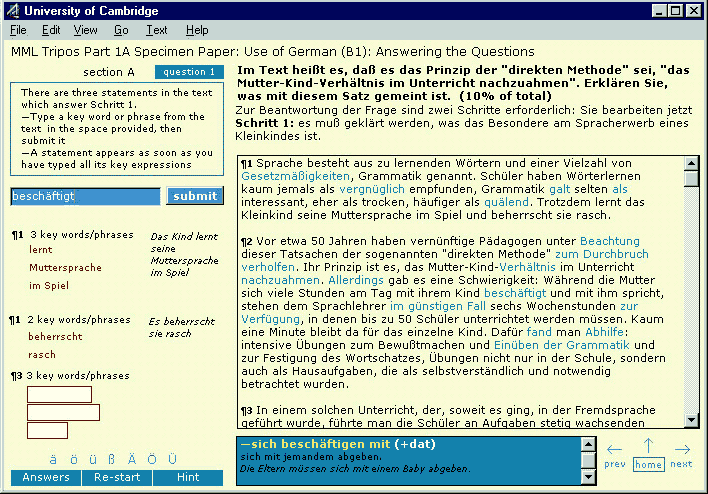Screen dimensions: 708x494
Task: Click the question 1 tab
Action: coord(189,72)
